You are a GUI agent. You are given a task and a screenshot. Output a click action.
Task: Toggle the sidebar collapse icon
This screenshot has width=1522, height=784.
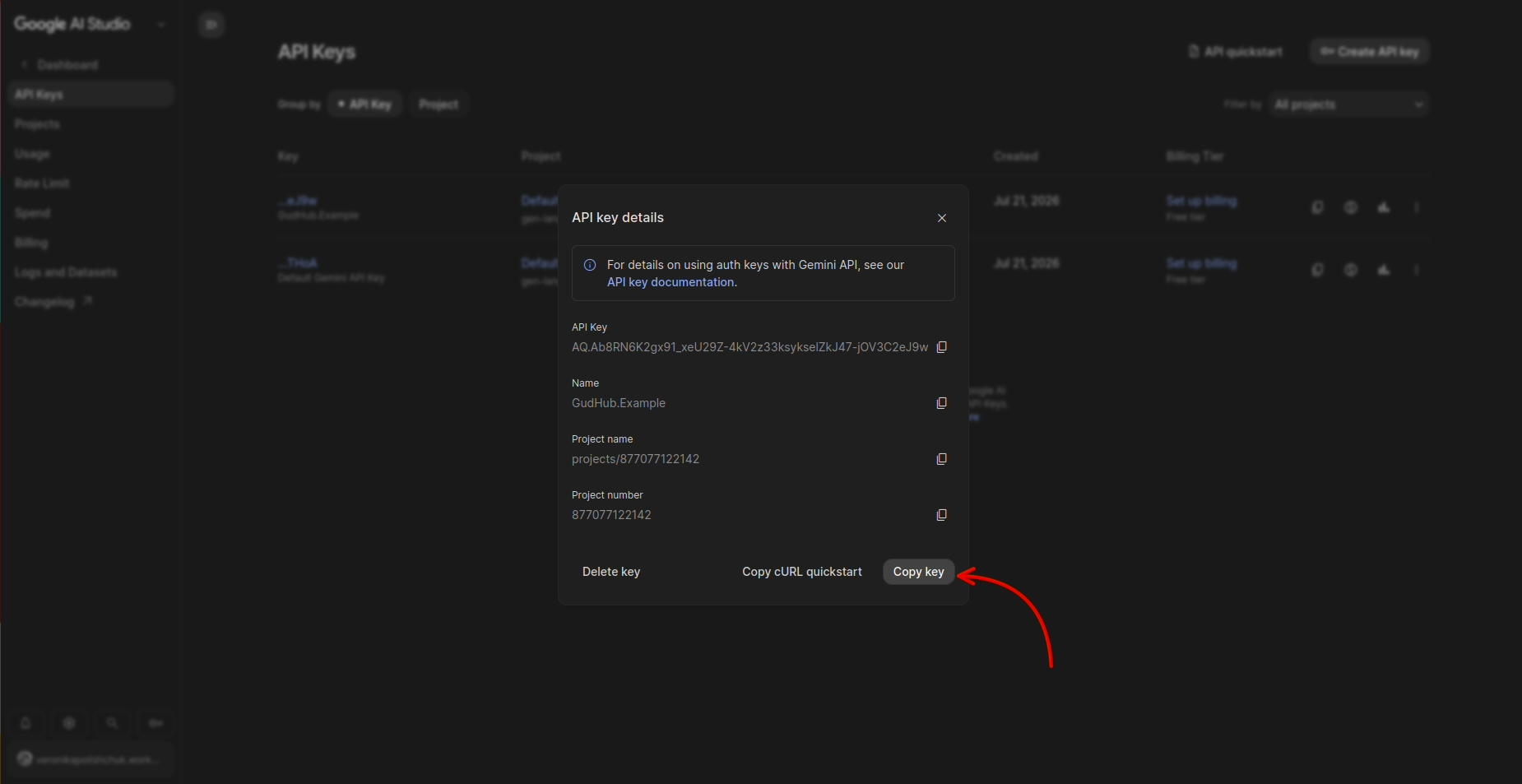[x=211, y=25]
